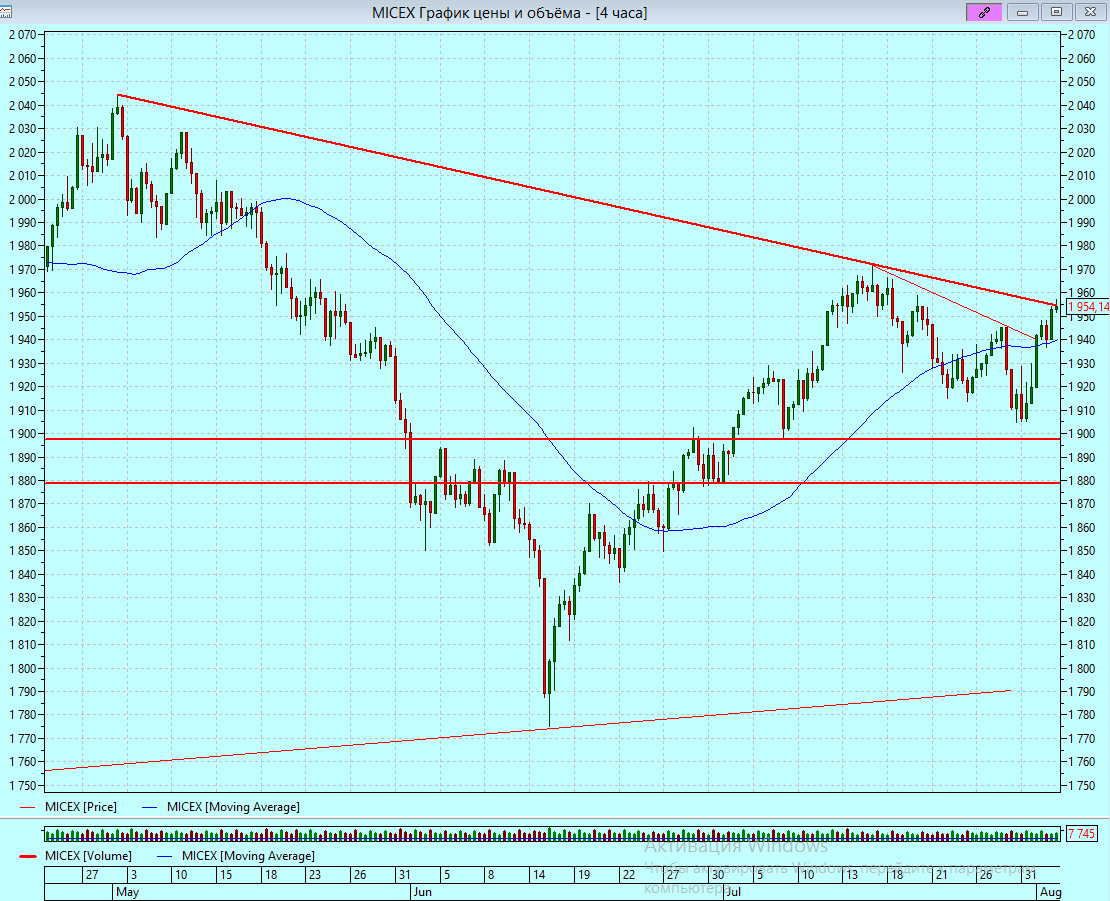Restore down the MICEX chart window

point(1056,12)
